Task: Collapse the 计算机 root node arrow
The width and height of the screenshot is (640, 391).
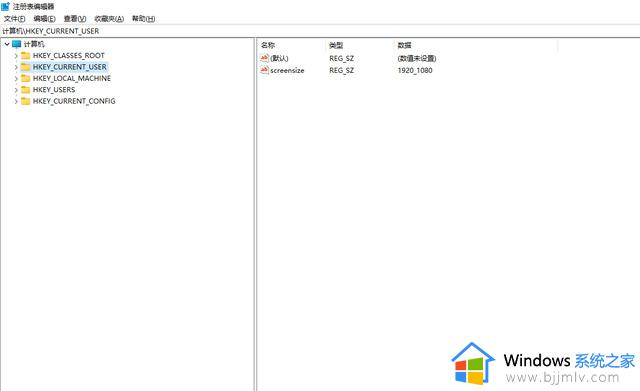Action: [7, 44]
